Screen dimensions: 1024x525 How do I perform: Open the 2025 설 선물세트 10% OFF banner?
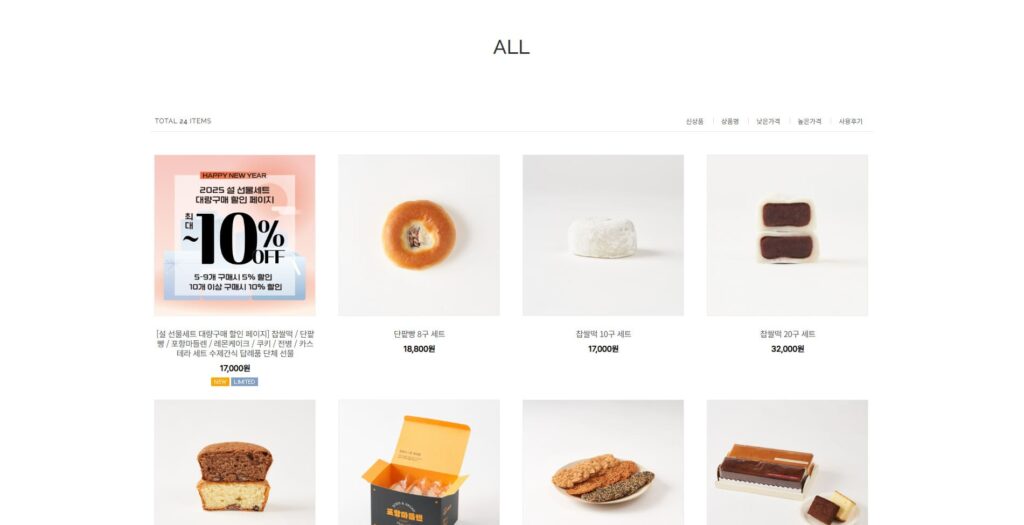pyautogui.click(x=234, y=235)
